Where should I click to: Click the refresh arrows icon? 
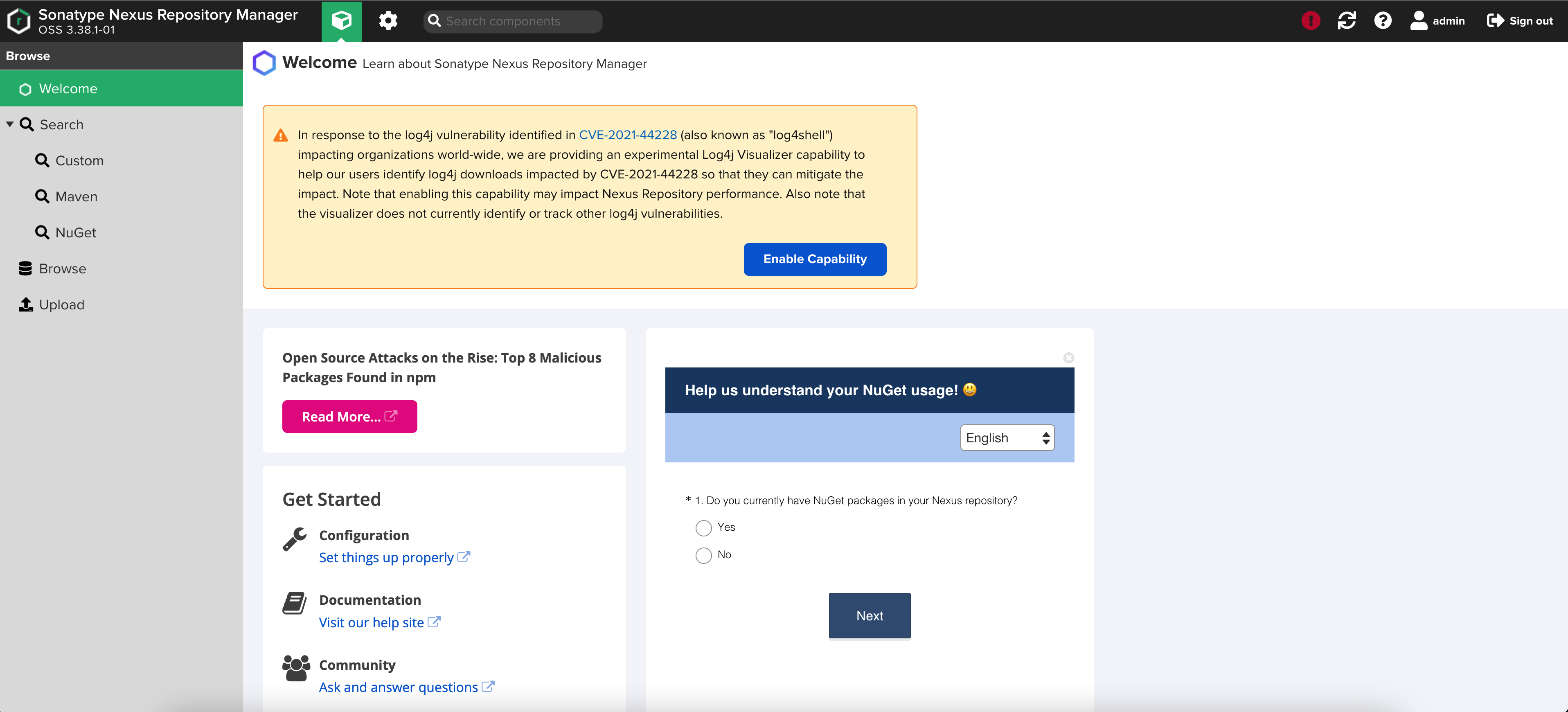tap(1347, 21)
